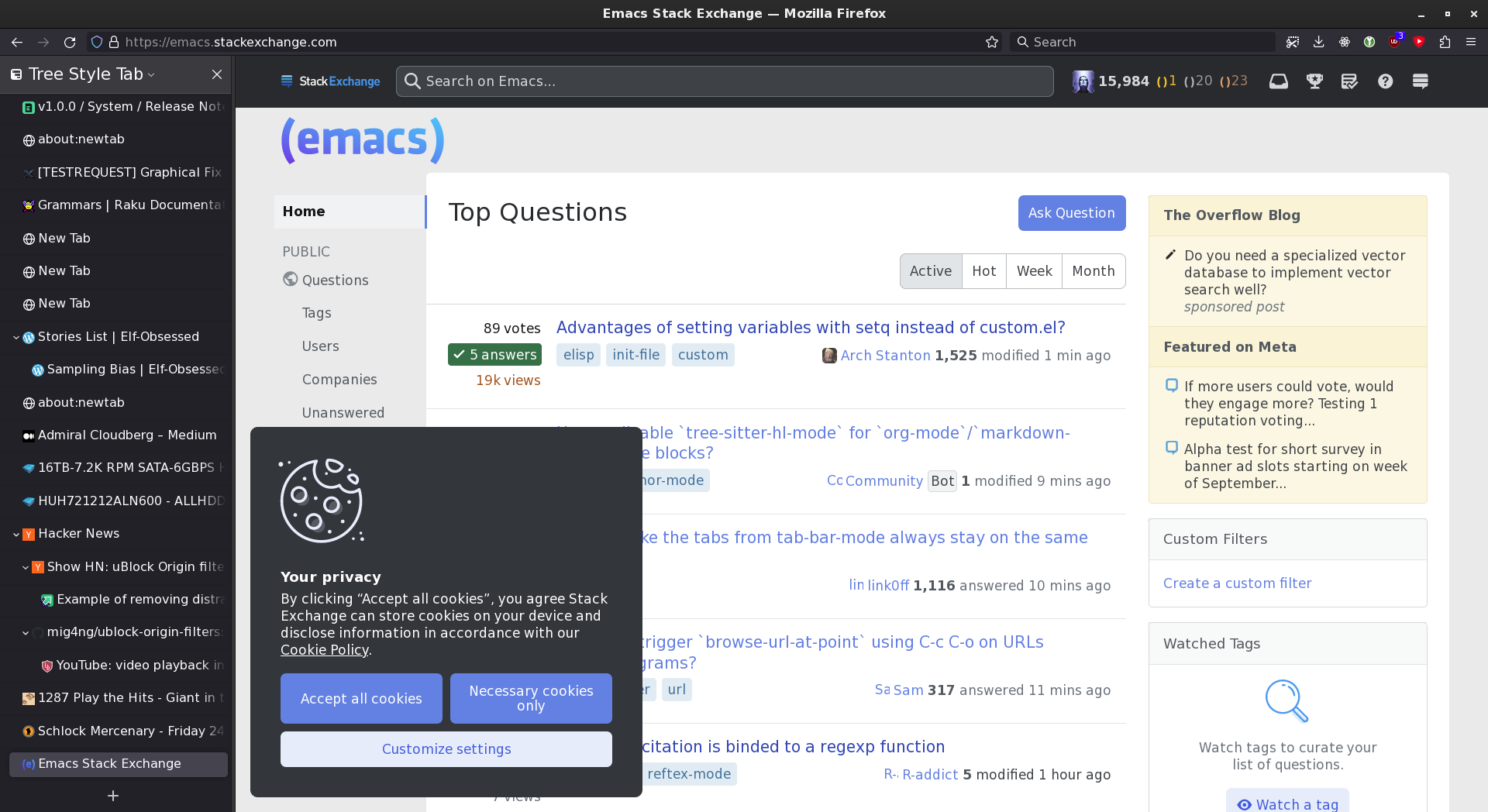Open Customize settings for cookies

coord(446,749)
